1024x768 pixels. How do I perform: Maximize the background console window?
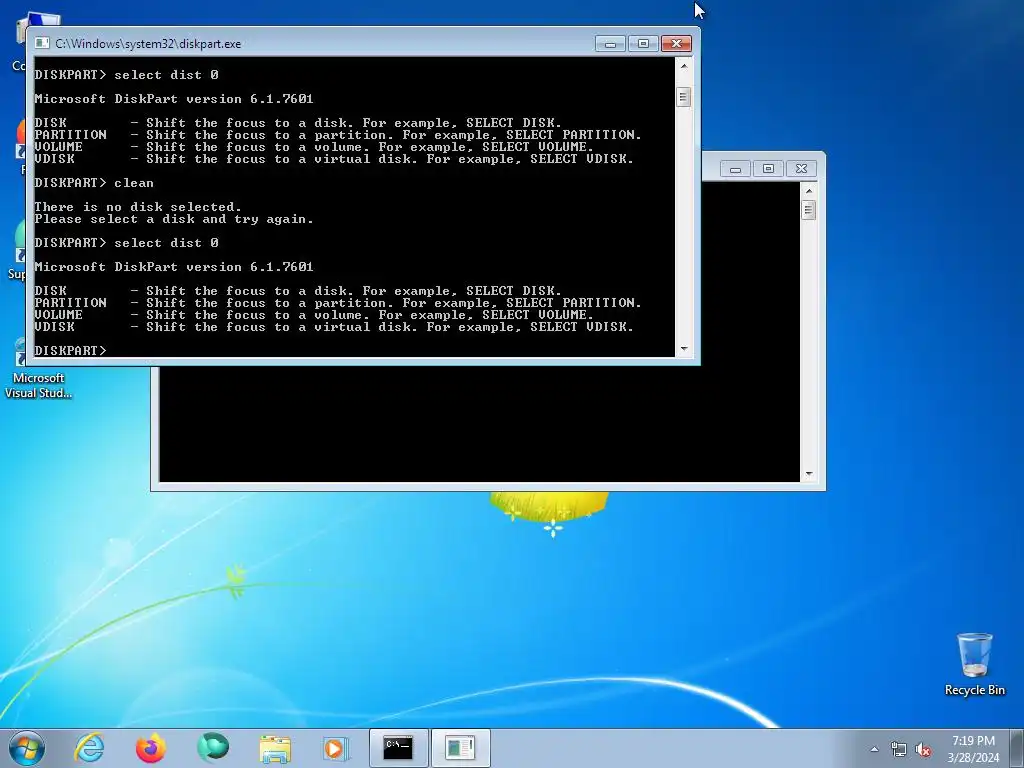(x=768, y=169)
